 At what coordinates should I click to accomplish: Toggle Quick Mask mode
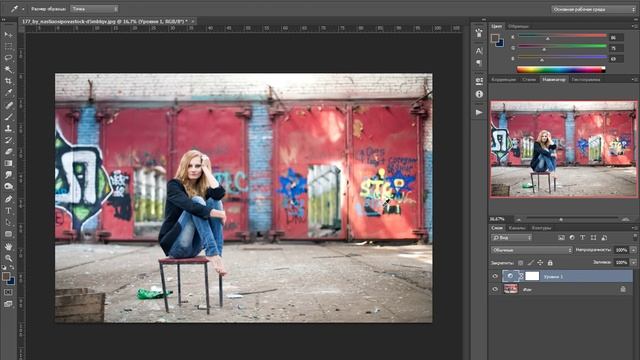point(8,292)
